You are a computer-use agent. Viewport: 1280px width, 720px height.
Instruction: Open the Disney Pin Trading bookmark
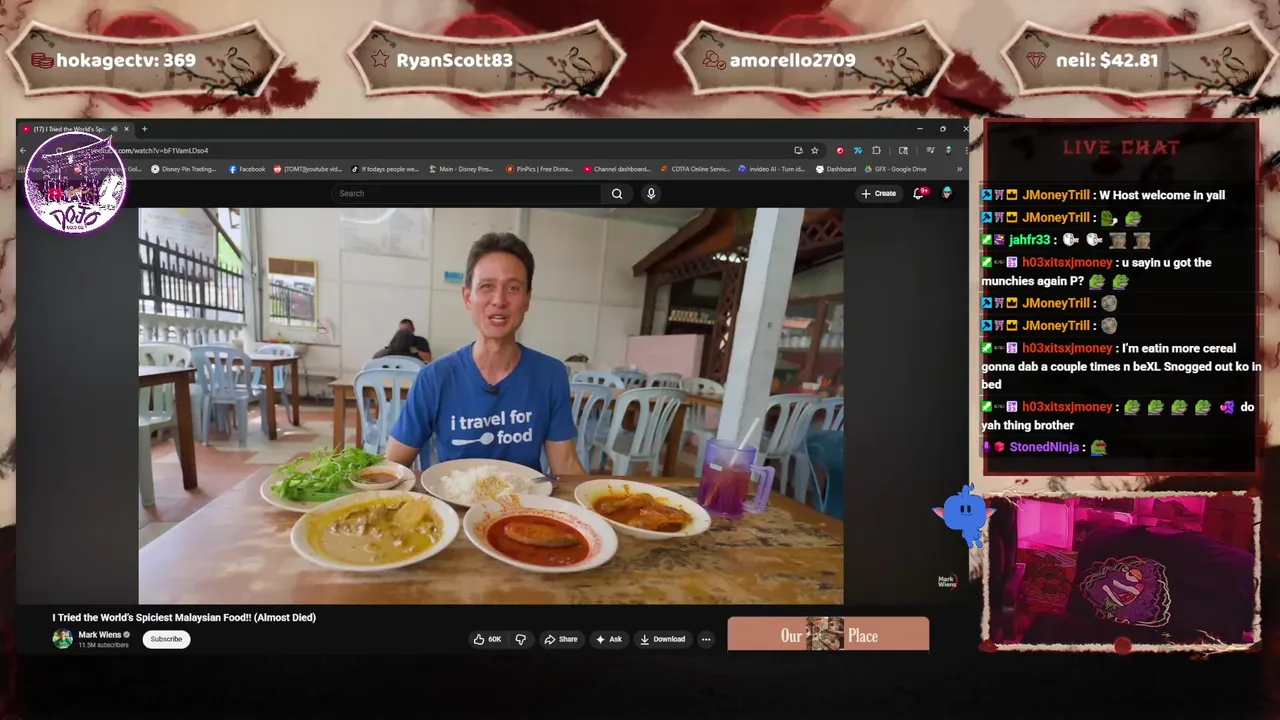click(184, 169)
